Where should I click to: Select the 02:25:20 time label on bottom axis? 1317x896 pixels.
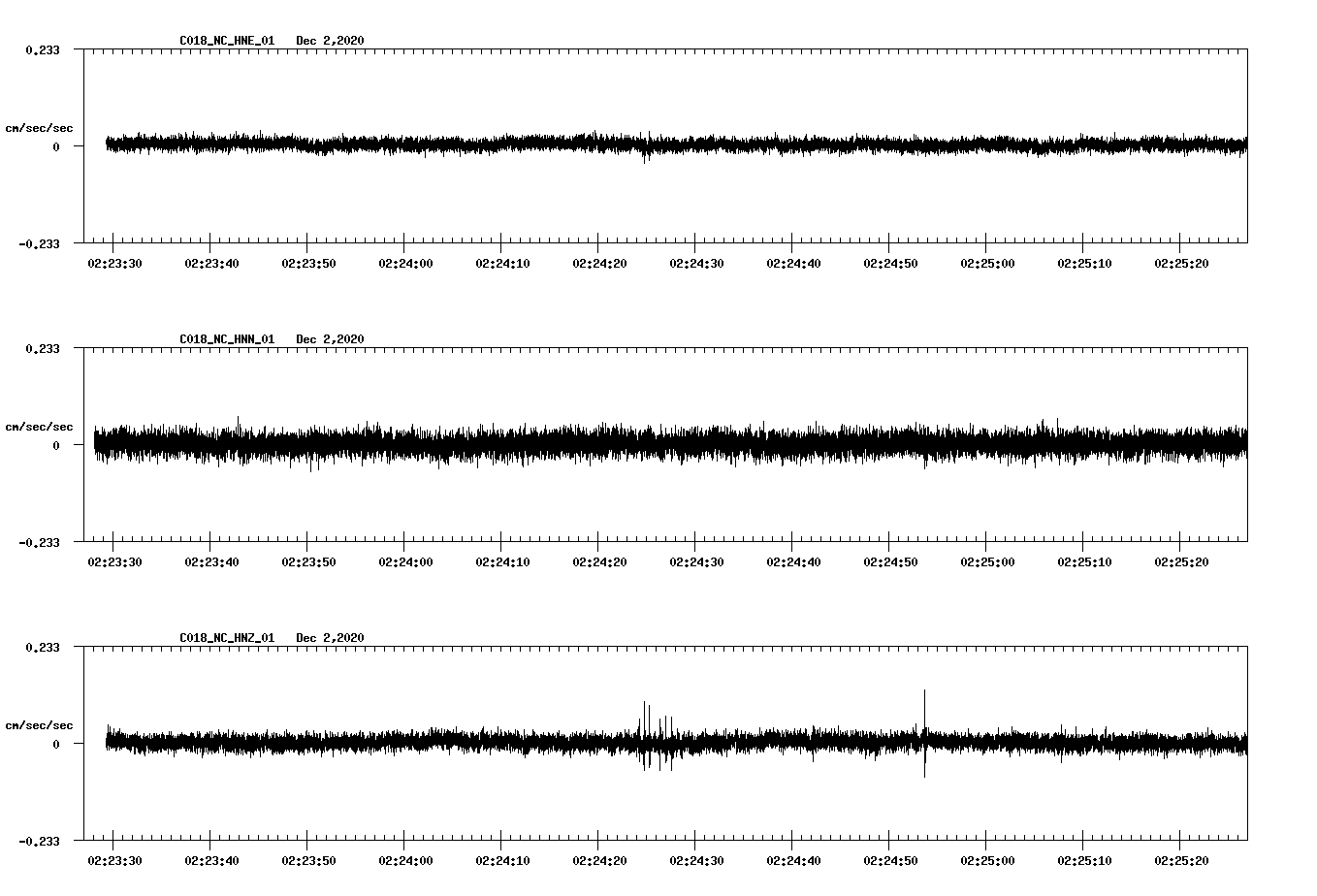coord(1182,858)
